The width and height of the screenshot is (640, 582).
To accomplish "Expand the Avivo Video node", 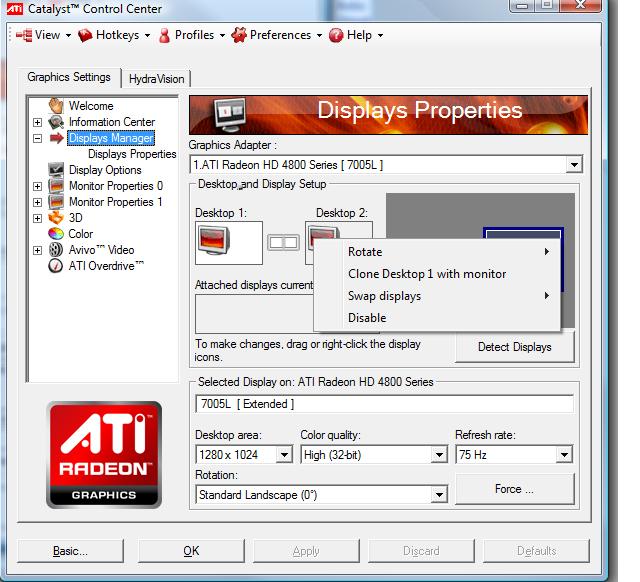I will [x=37, y=250].
